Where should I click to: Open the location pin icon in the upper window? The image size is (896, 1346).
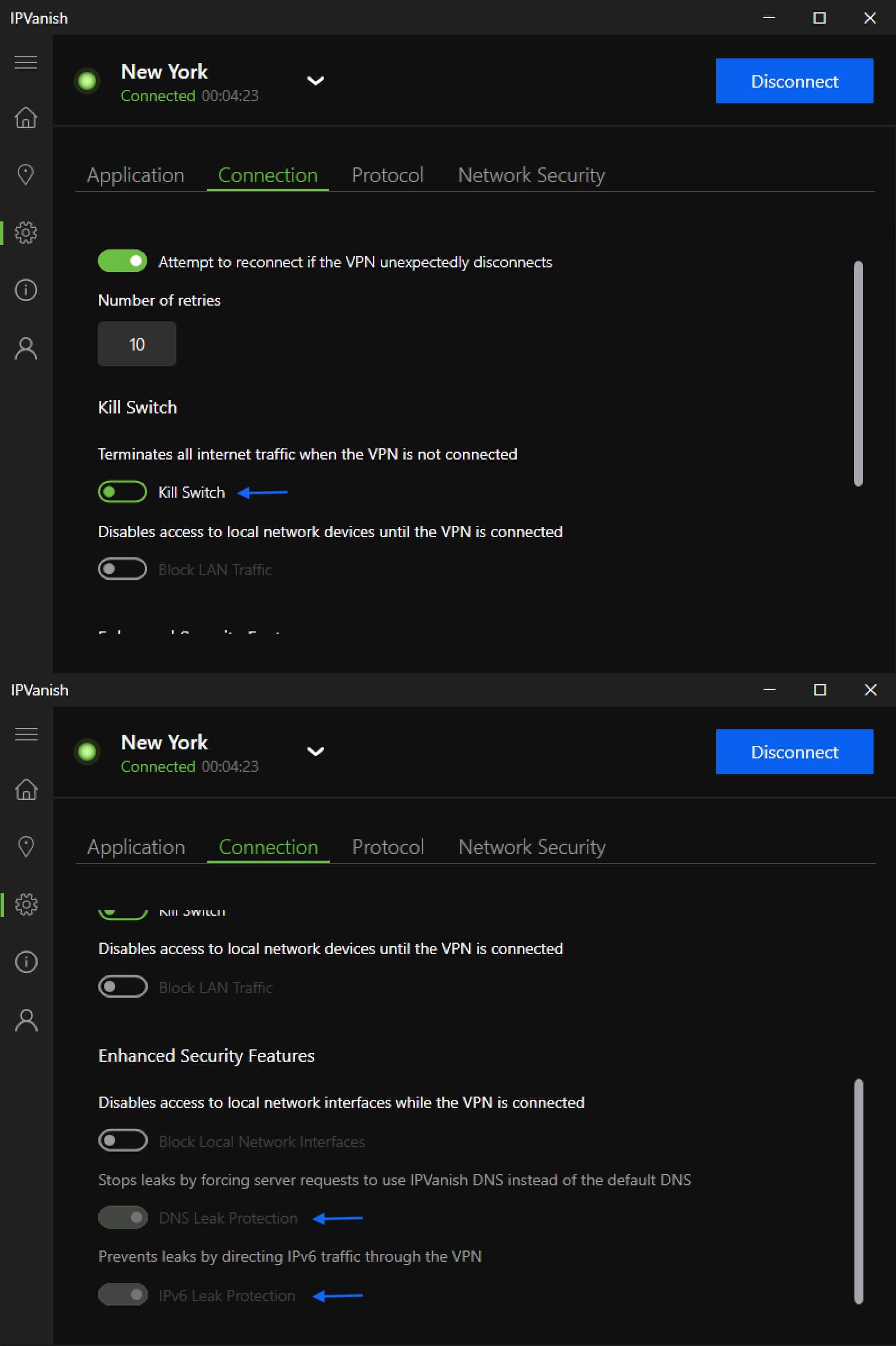[26, 175]
